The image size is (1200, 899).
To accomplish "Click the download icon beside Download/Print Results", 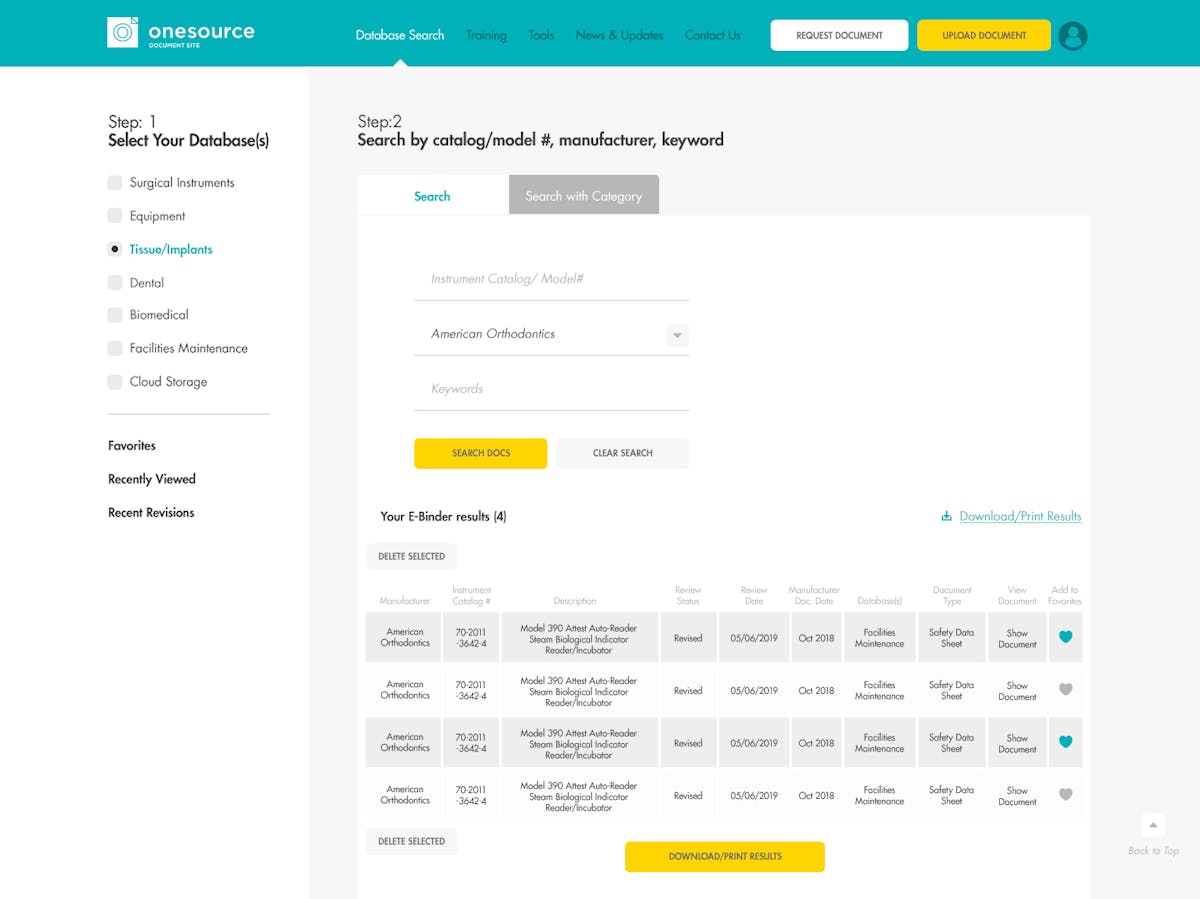I will click(x=946, y=516).
